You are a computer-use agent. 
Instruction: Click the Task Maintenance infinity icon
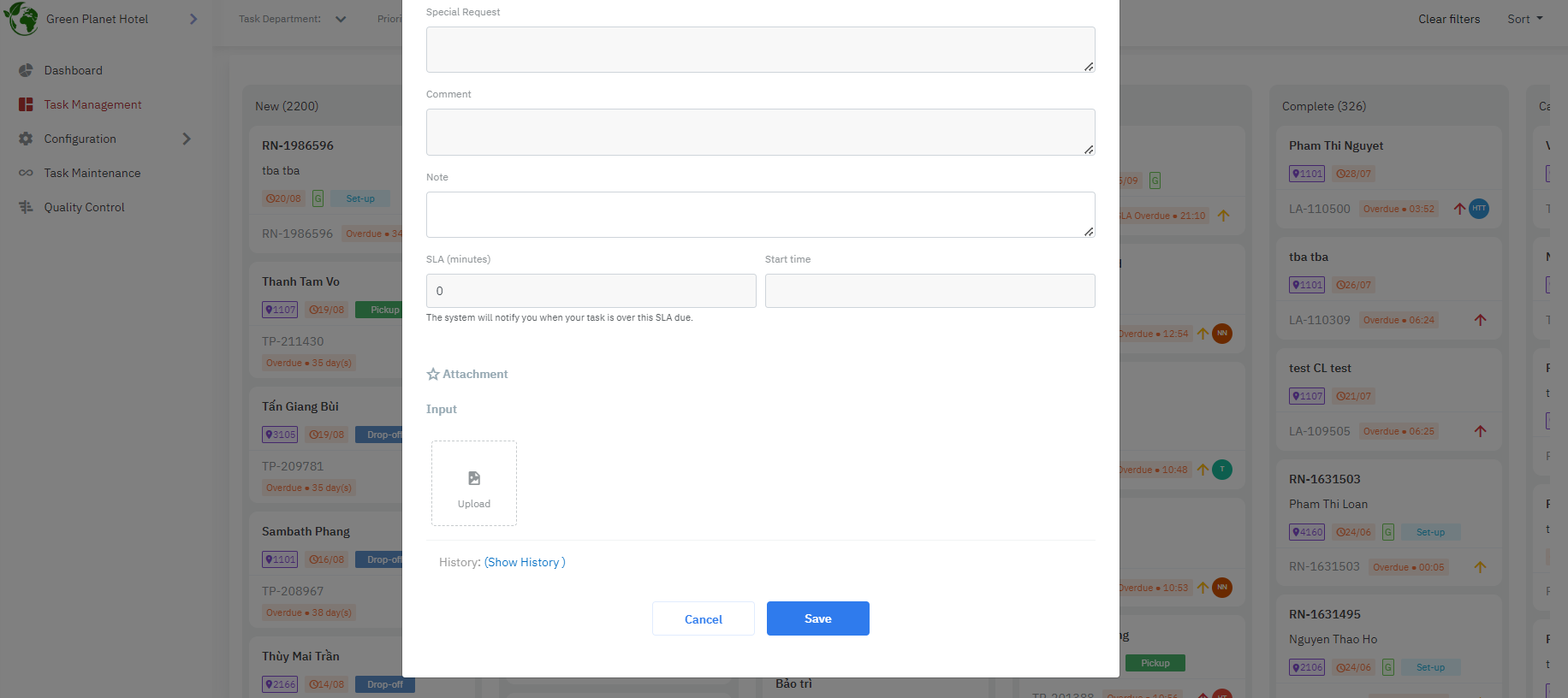(26, 173)
